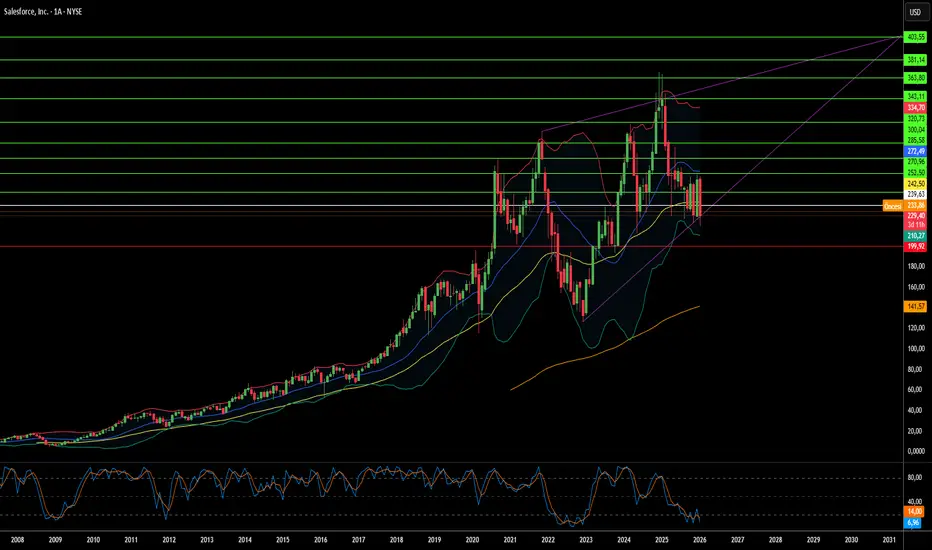The height and width of the screenshot is (550, 932).
Task: Select the blue 272,49 price label
Action: click(914, 150)
